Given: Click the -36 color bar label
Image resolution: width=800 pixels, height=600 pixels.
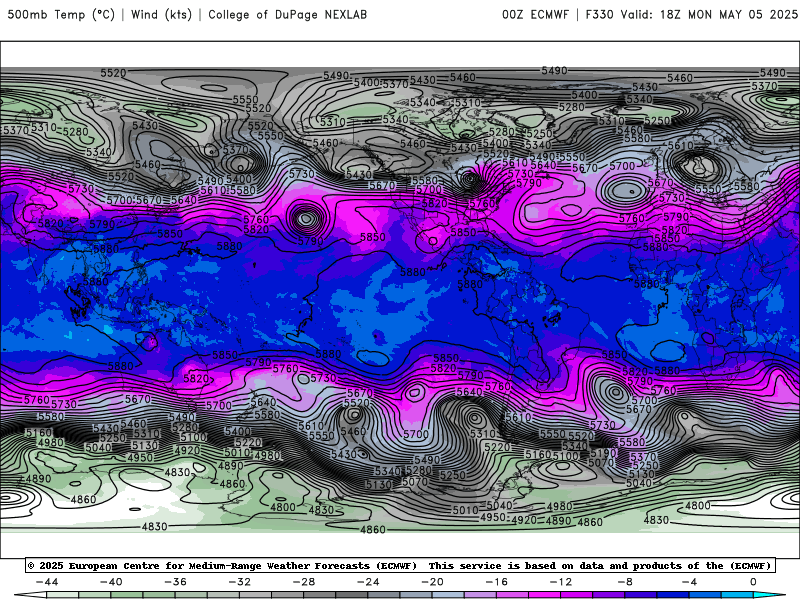Looking at the screenshot, I should coord(175,582).
